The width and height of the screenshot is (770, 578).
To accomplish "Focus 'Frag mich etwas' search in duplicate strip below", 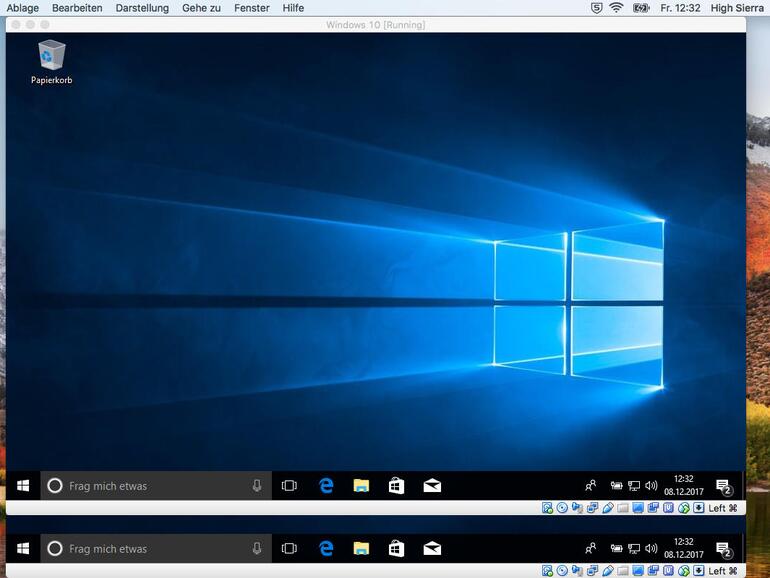I will (x=156, y=549).
